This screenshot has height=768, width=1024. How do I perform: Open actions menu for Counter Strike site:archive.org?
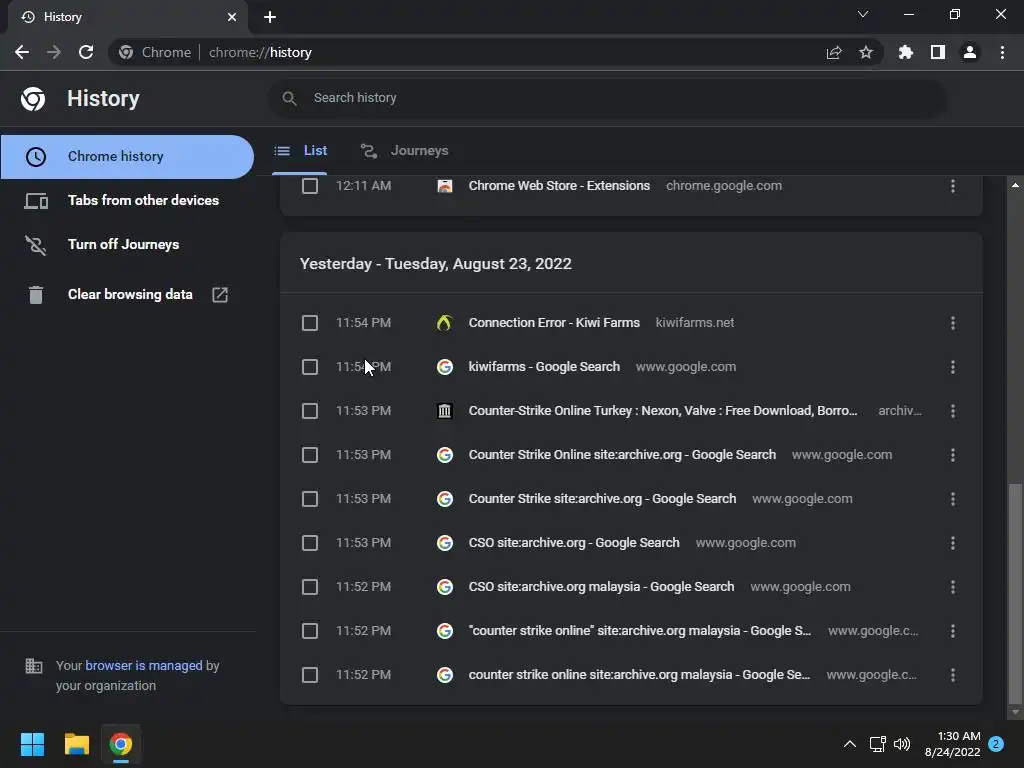(953, 499)
